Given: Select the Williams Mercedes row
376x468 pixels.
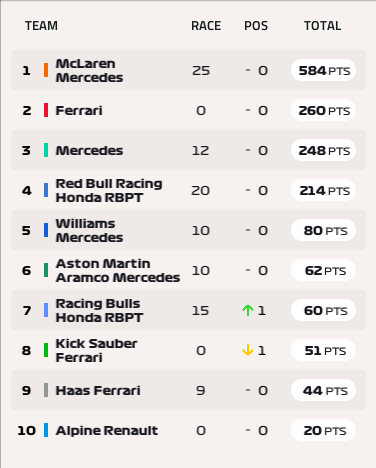Looking at the screenshot, I should tap(188, 230).
